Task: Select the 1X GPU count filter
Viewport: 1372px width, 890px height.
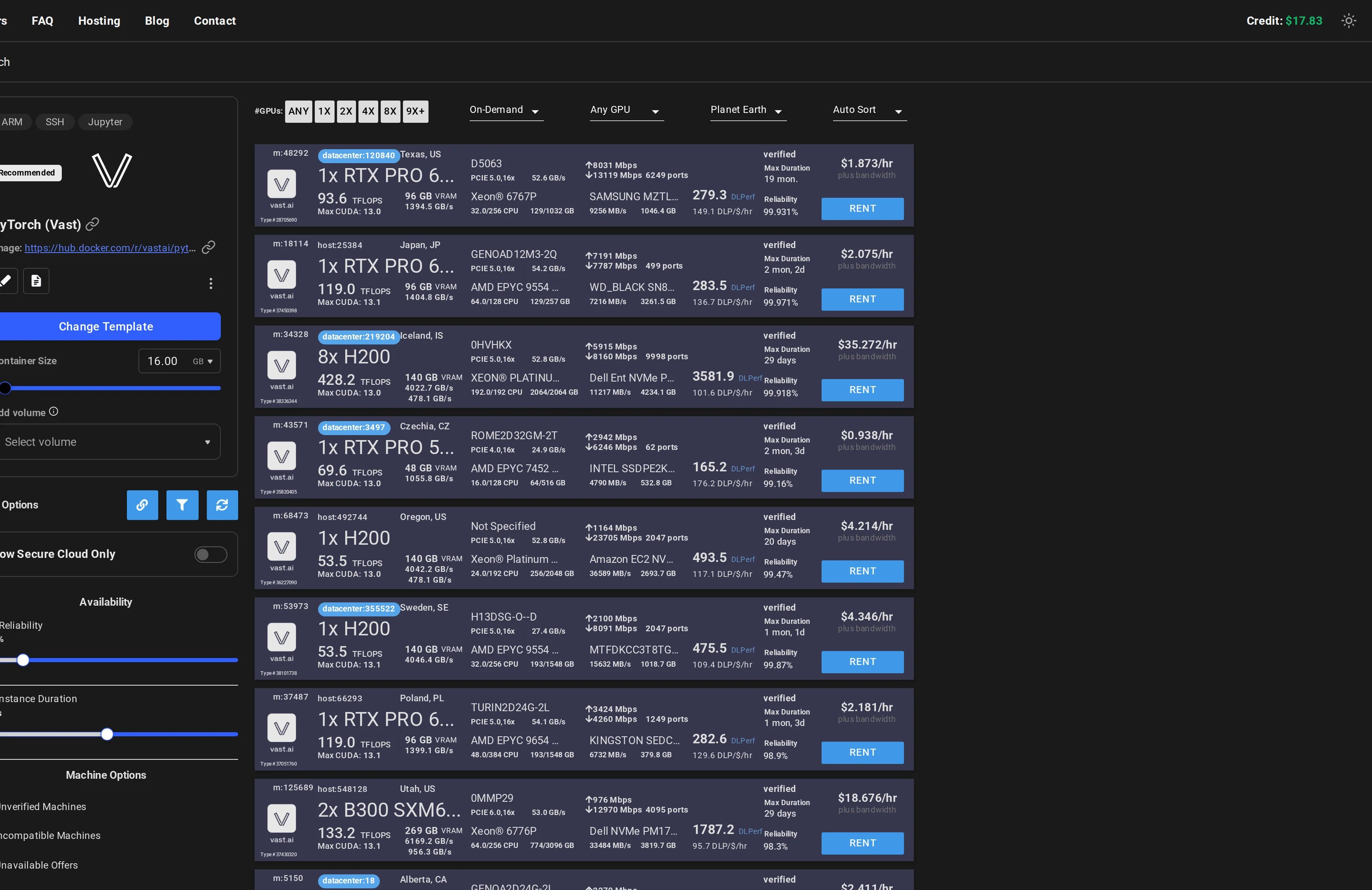Action: point(325,111)
